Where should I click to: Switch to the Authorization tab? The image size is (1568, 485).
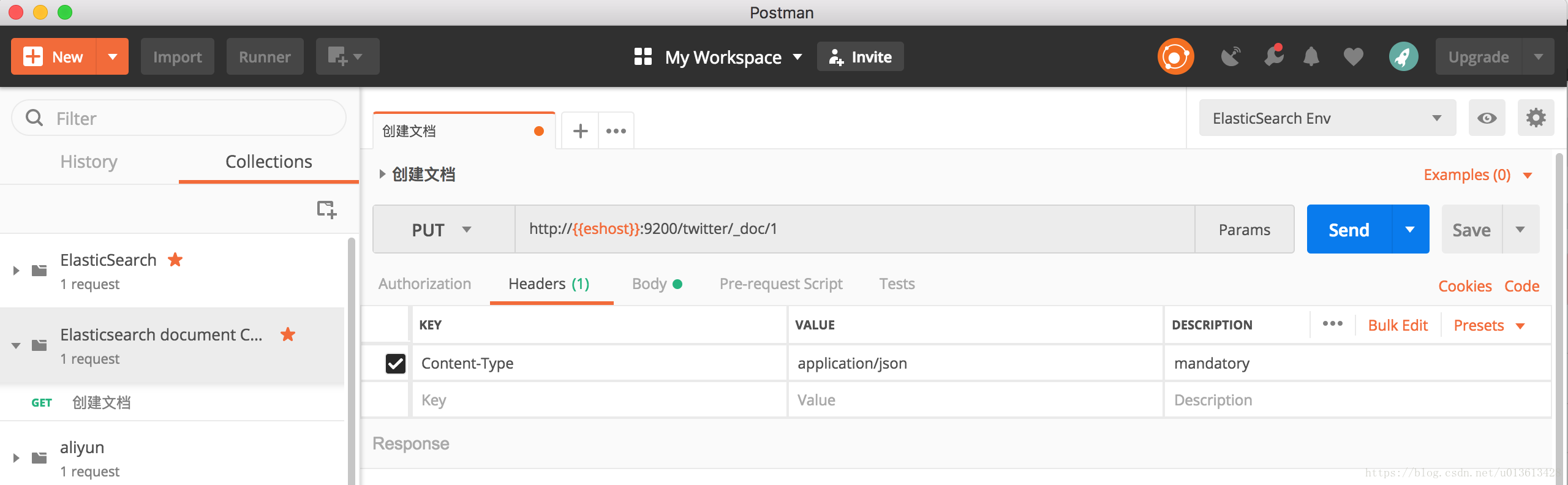coord(424,284)
